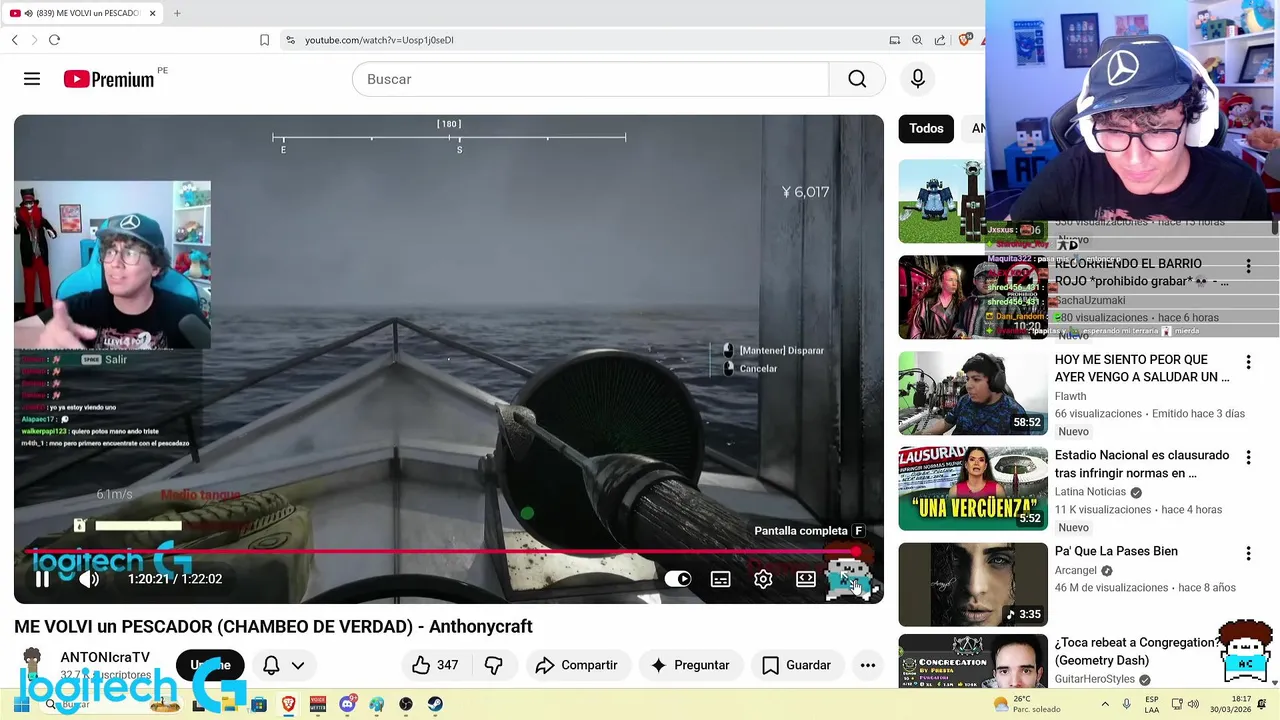Open menu for RECORRIENDO EL BARRIO ROJO video
Image resolution: width=1280 pixels, height=720 pixels.
coord(1248,266)
